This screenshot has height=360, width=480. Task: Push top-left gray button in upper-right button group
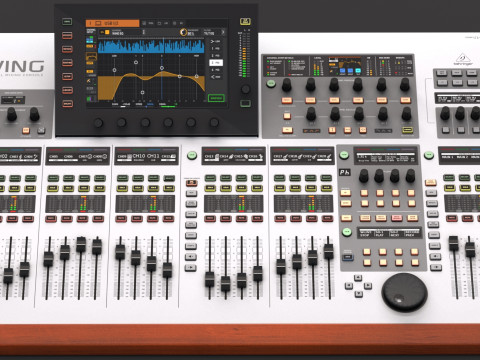tap(442, 73)
